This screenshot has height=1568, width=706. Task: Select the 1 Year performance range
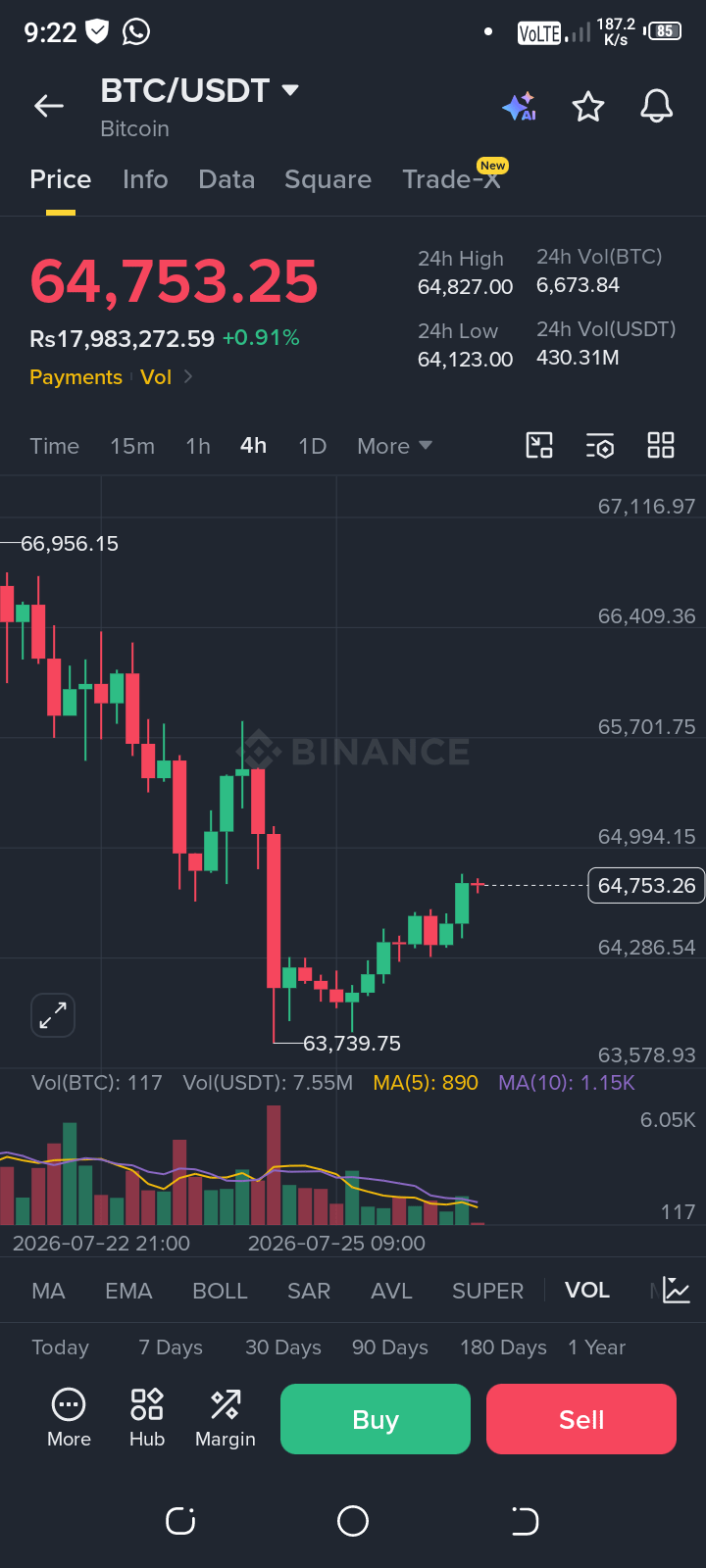(x=597, y=1347)
